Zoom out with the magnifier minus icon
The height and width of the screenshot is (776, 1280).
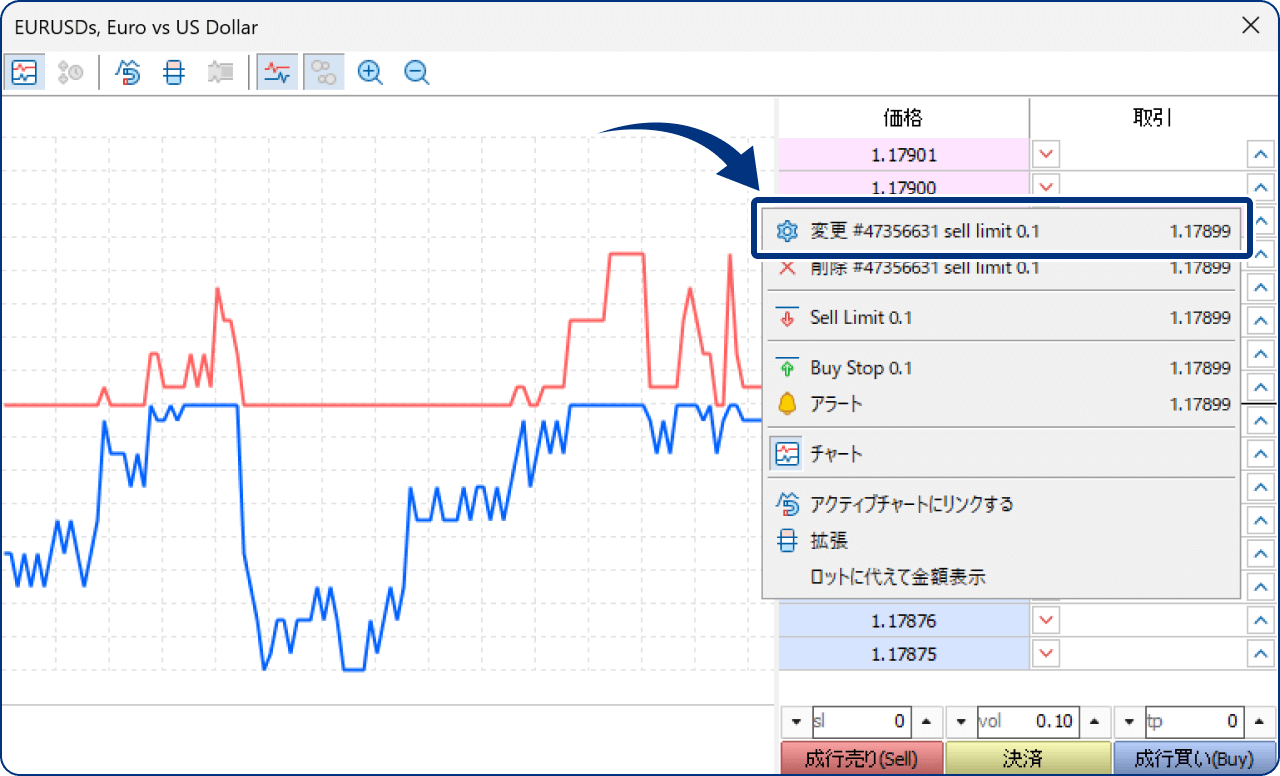click(417, 72)
